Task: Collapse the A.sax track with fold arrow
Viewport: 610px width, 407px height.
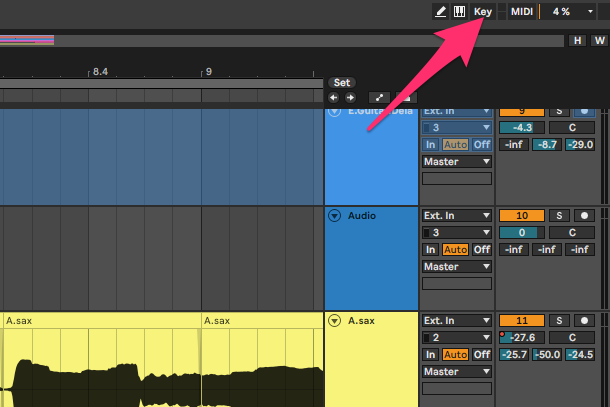Action: (x=334, y=321)
